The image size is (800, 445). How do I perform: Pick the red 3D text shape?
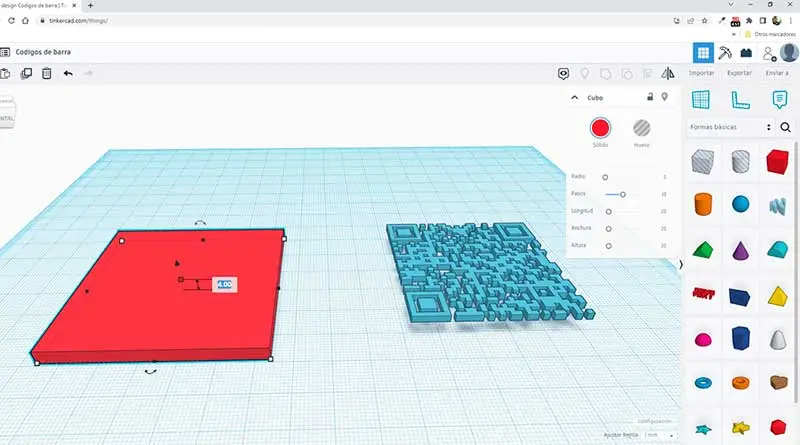click(x=703, y=293)
